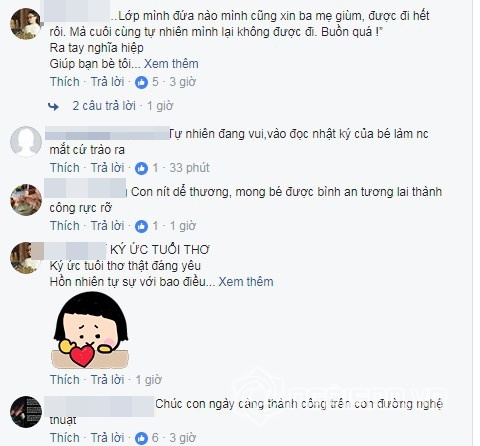480x446 pixels.
Task: Open the default gray avatar profile
Action: (26, 142)
